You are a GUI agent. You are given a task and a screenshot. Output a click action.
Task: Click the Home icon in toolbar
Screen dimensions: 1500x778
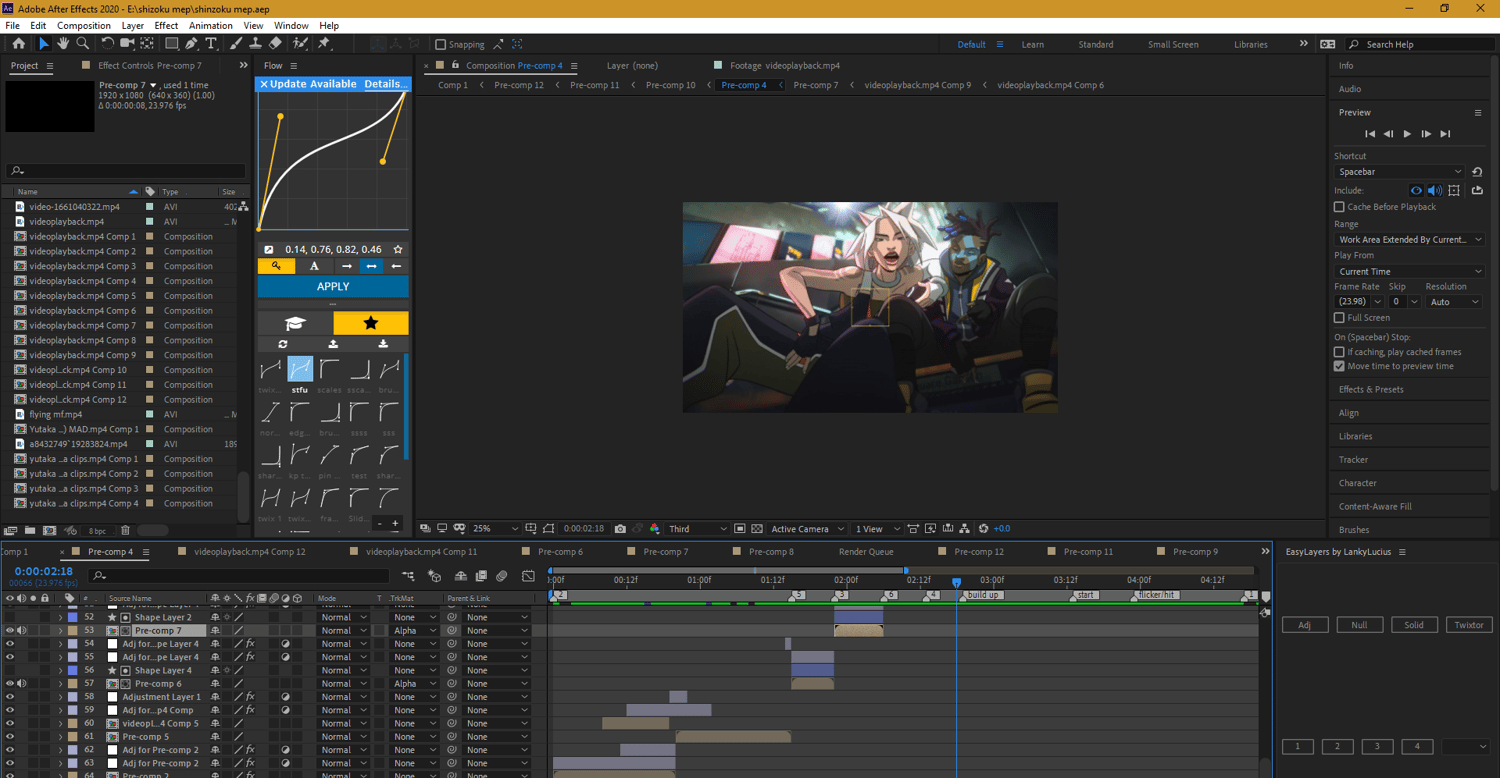(x=18, y=44)
